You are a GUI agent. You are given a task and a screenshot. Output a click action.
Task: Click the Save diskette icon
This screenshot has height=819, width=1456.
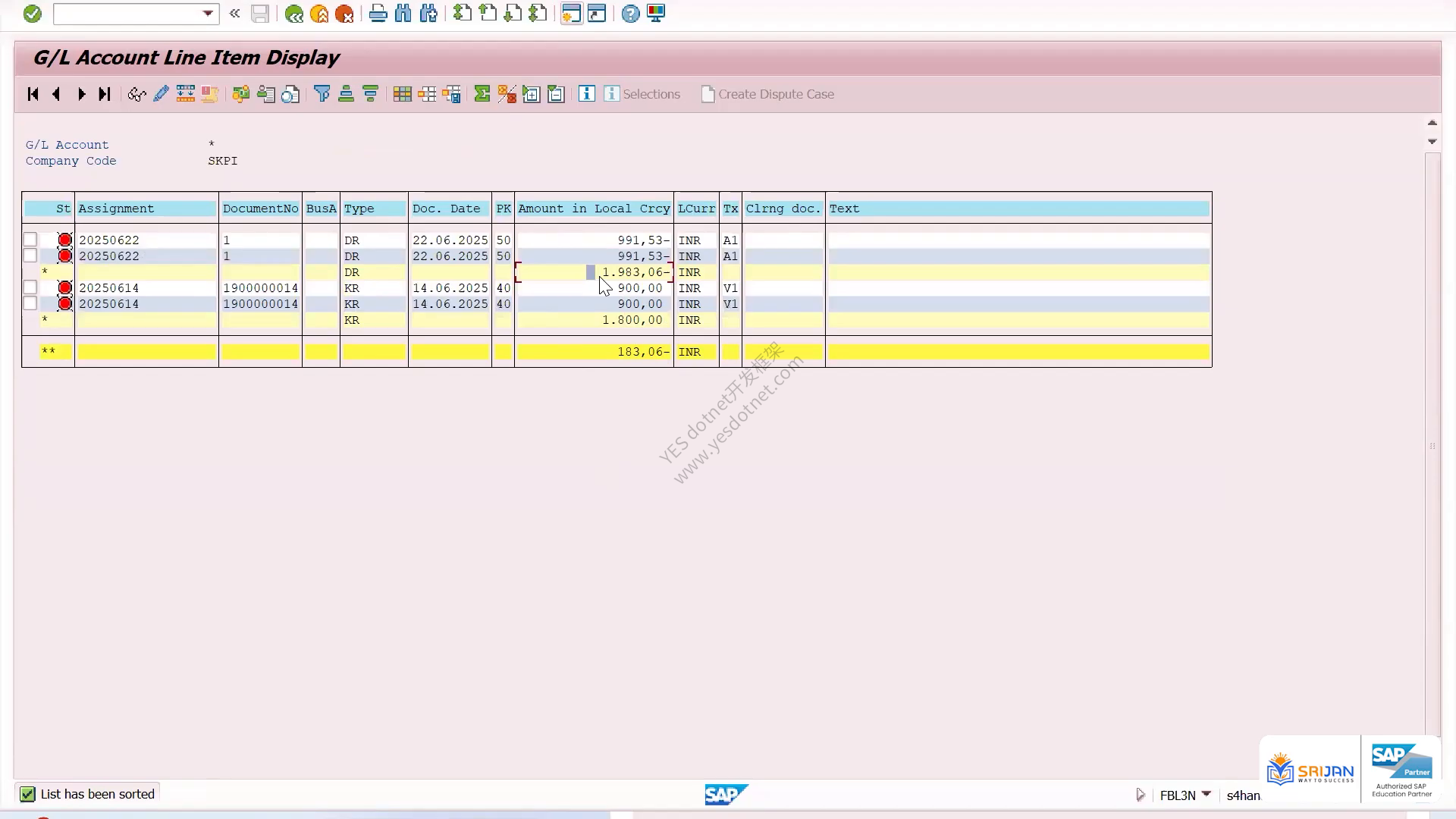click(260, 14)
